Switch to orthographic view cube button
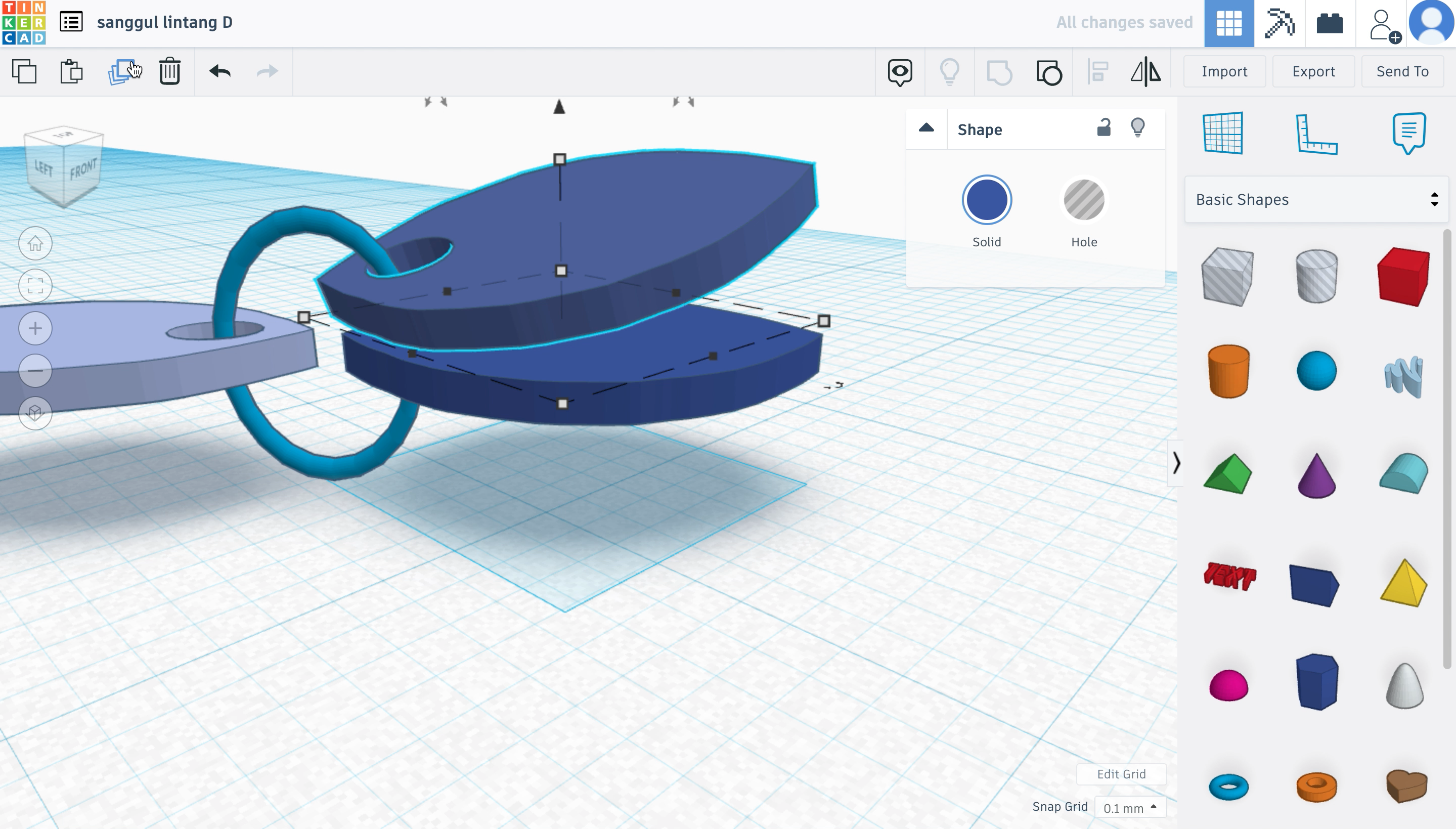The image size is (1456, 829). (x=35, y=413)
